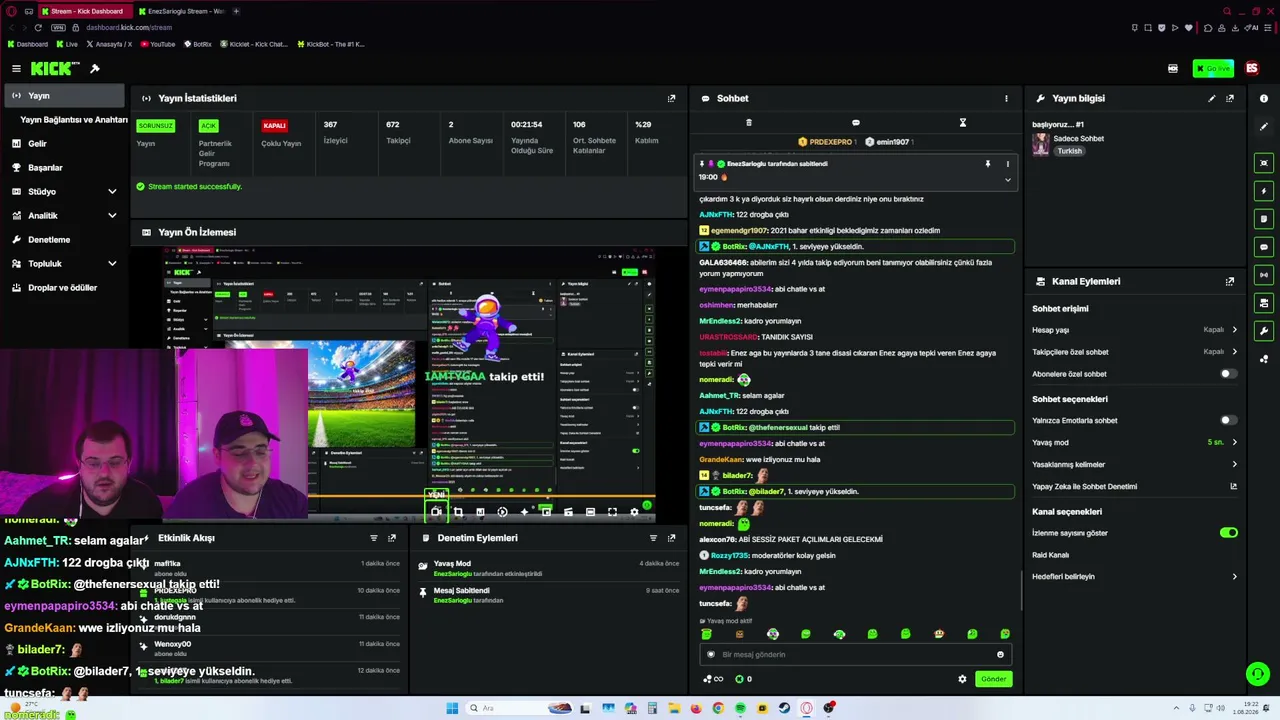Open the Sohbet panel three-dot menu
This screenshot has height=720, width=1280.
click(1006, 98)
